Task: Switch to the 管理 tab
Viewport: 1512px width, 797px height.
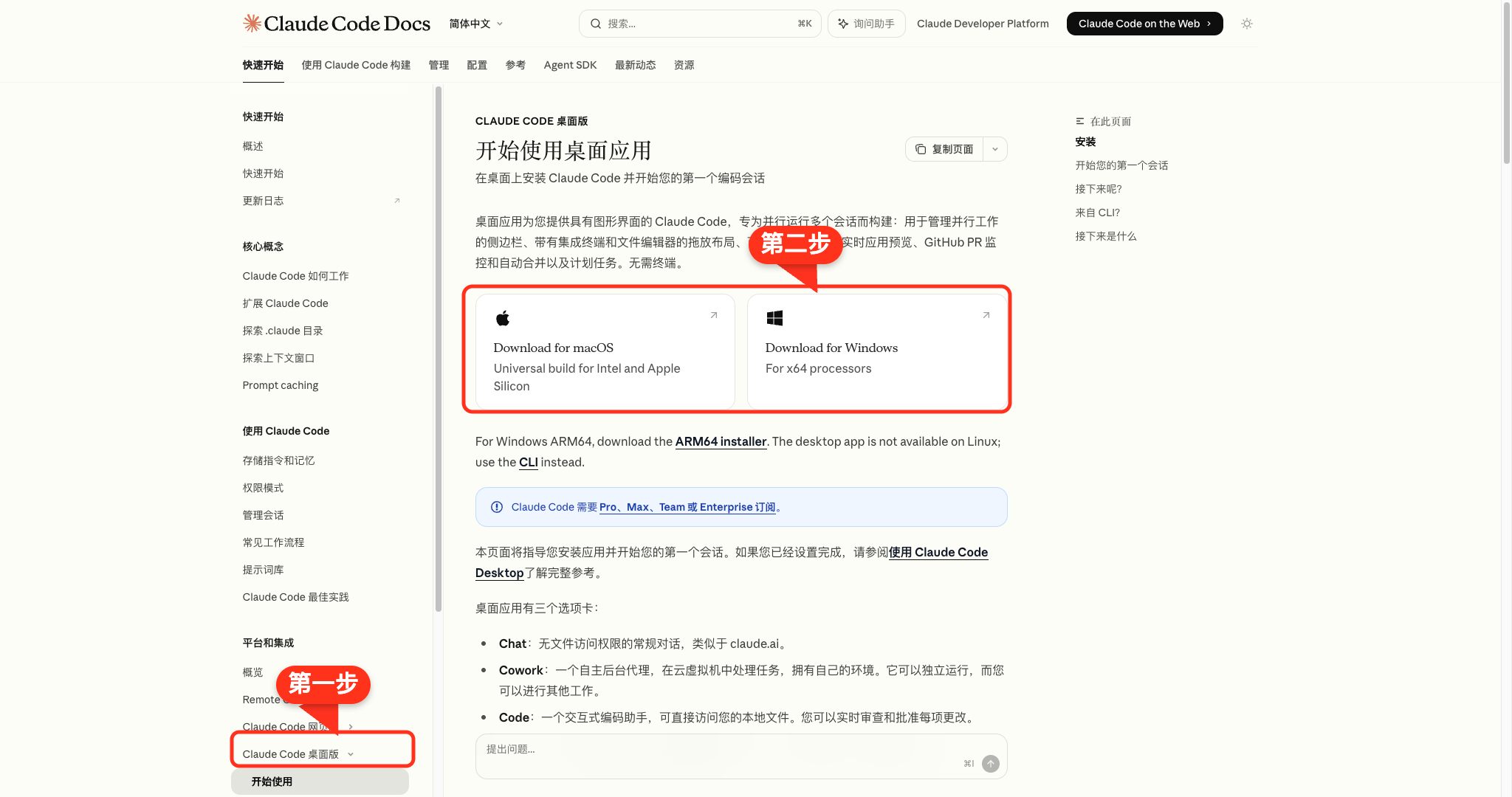Action: coord(439,65)
